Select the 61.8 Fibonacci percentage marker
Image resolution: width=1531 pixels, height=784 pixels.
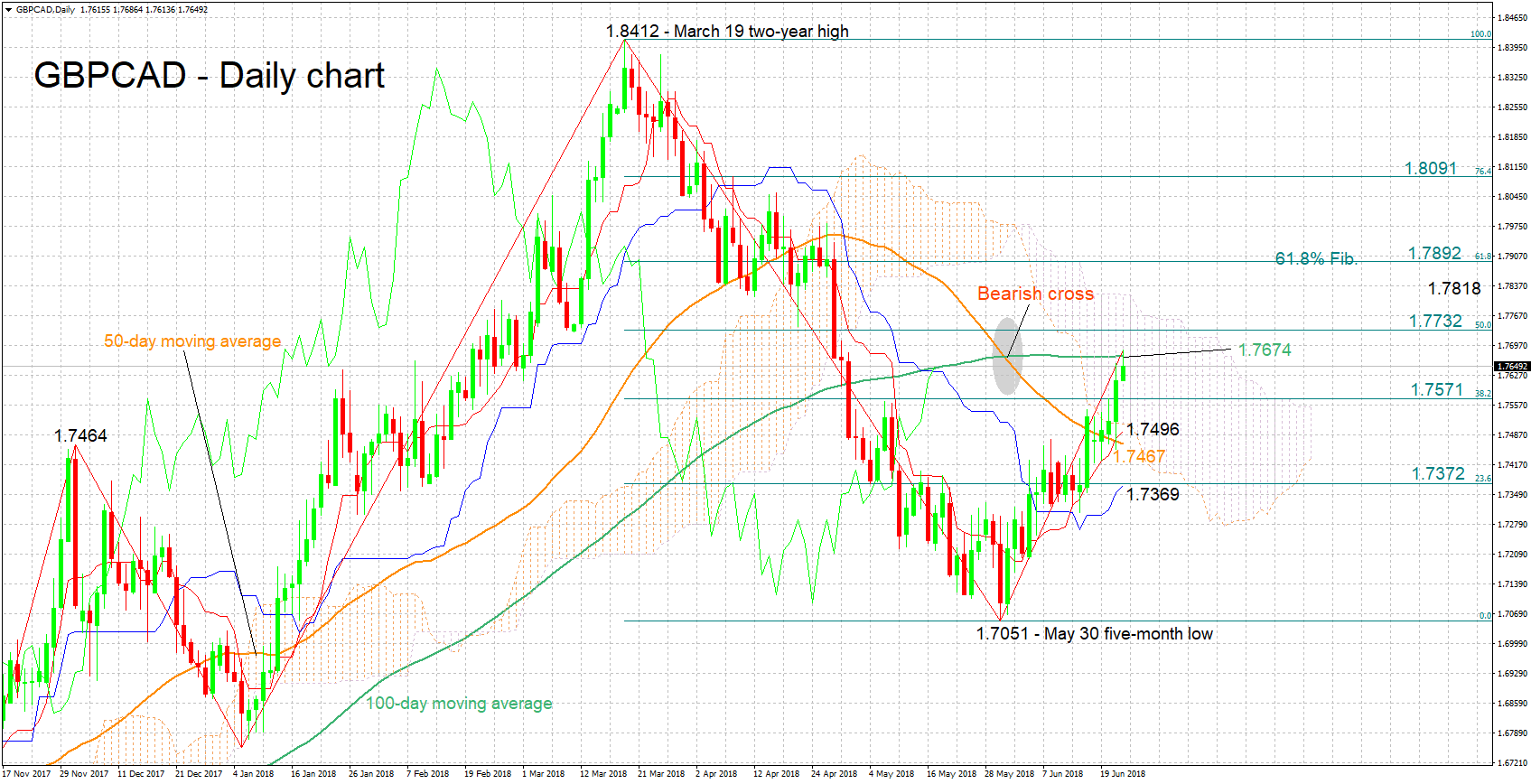click(1484, 257)
